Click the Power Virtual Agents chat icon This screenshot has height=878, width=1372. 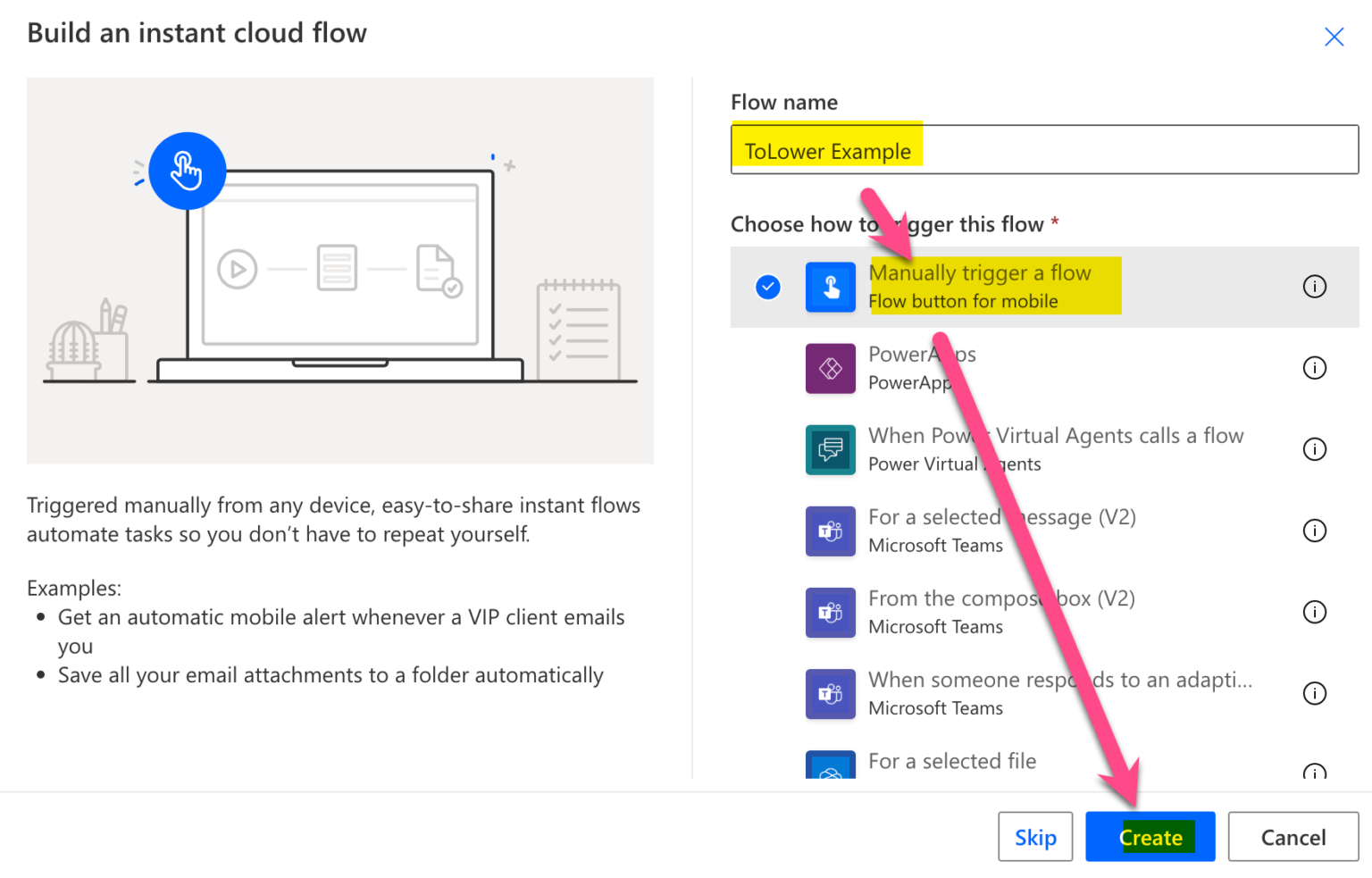point(830,449)
